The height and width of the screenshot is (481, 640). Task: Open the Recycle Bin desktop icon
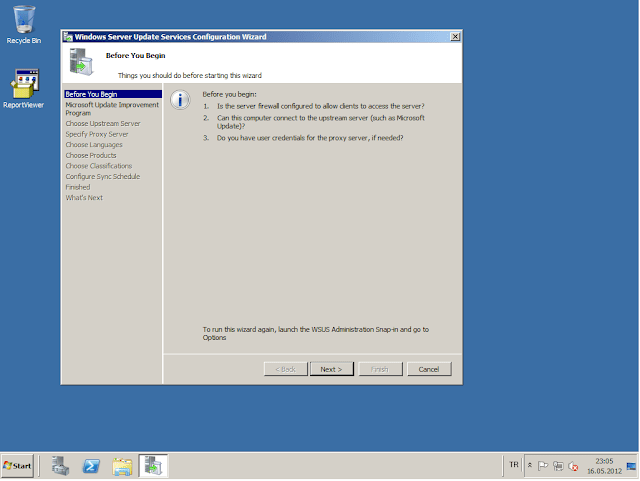coord(23,22)
